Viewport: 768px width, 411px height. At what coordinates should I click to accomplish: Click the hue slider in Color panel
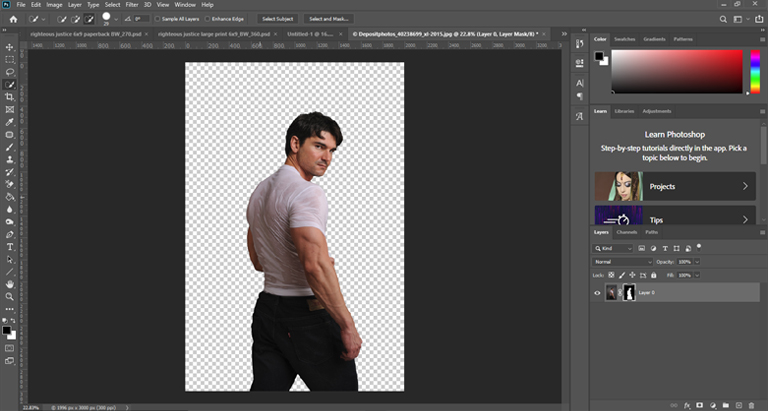(x=755, y=71)
